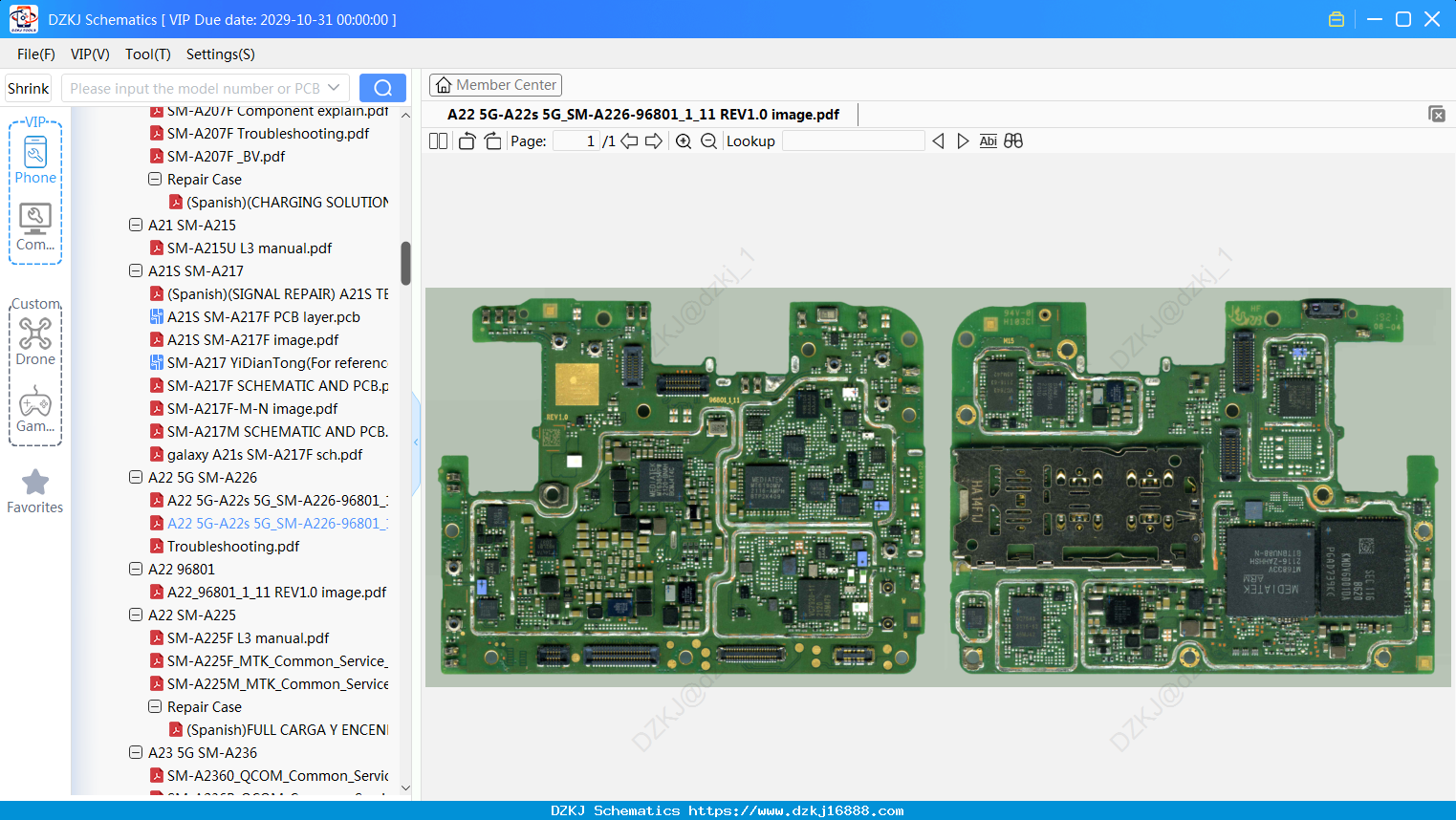This screenshot has height=820, width=1456.
Task: Click the Lookup text input field
Action: click(853, 141)
